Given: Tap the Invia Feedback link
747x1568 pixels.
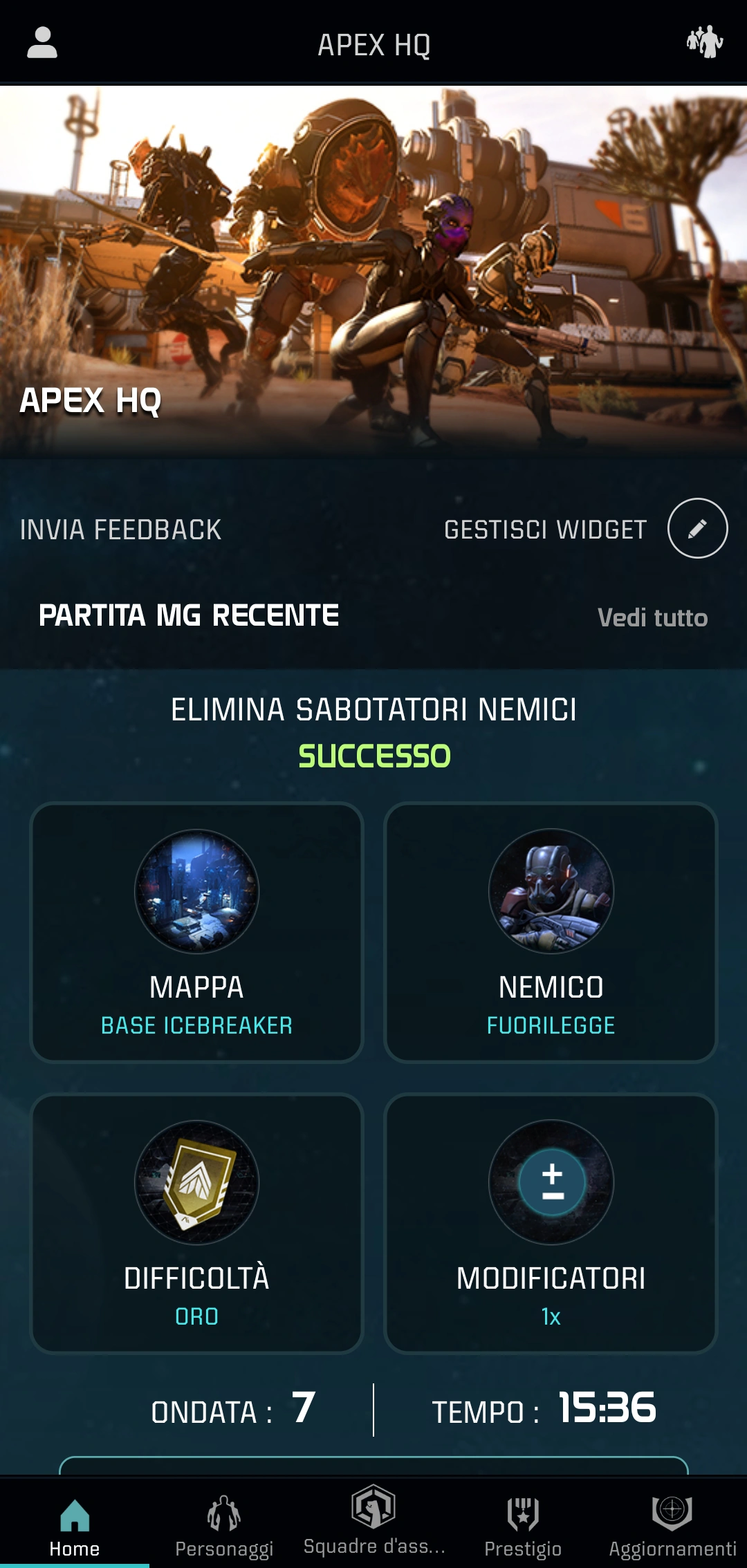Looking at the screenshot, I should click(120, 530).
